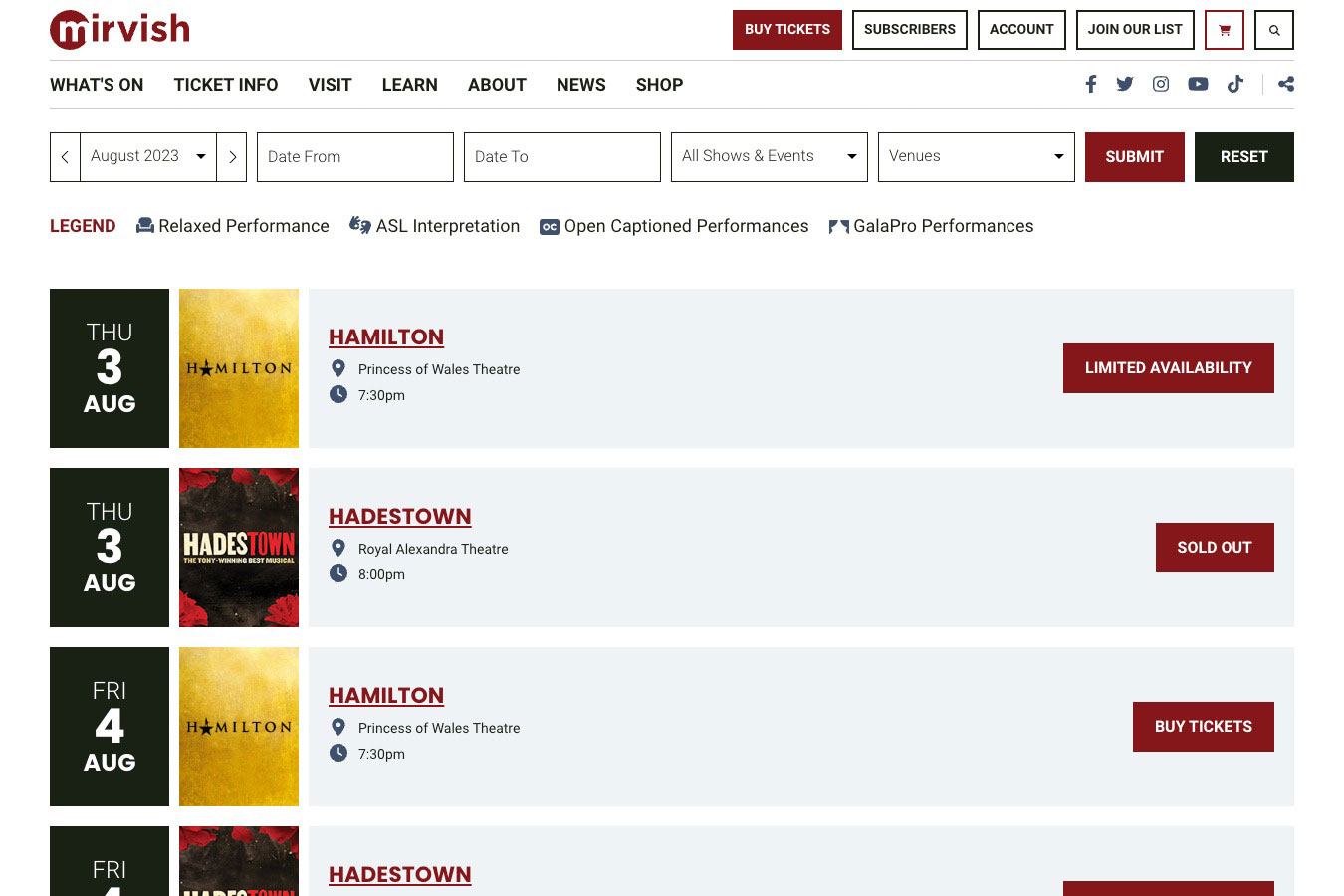Click the GalaPro Performances legend icon
This screenshot has height=896, width=1344.
click(x=839, y=227)
